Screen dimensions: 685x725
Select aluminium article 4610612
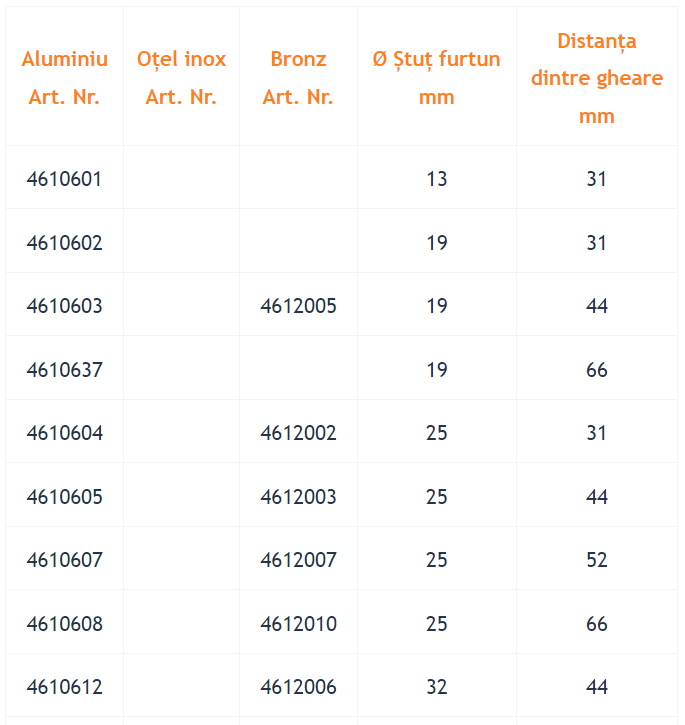tap(64, 687)
